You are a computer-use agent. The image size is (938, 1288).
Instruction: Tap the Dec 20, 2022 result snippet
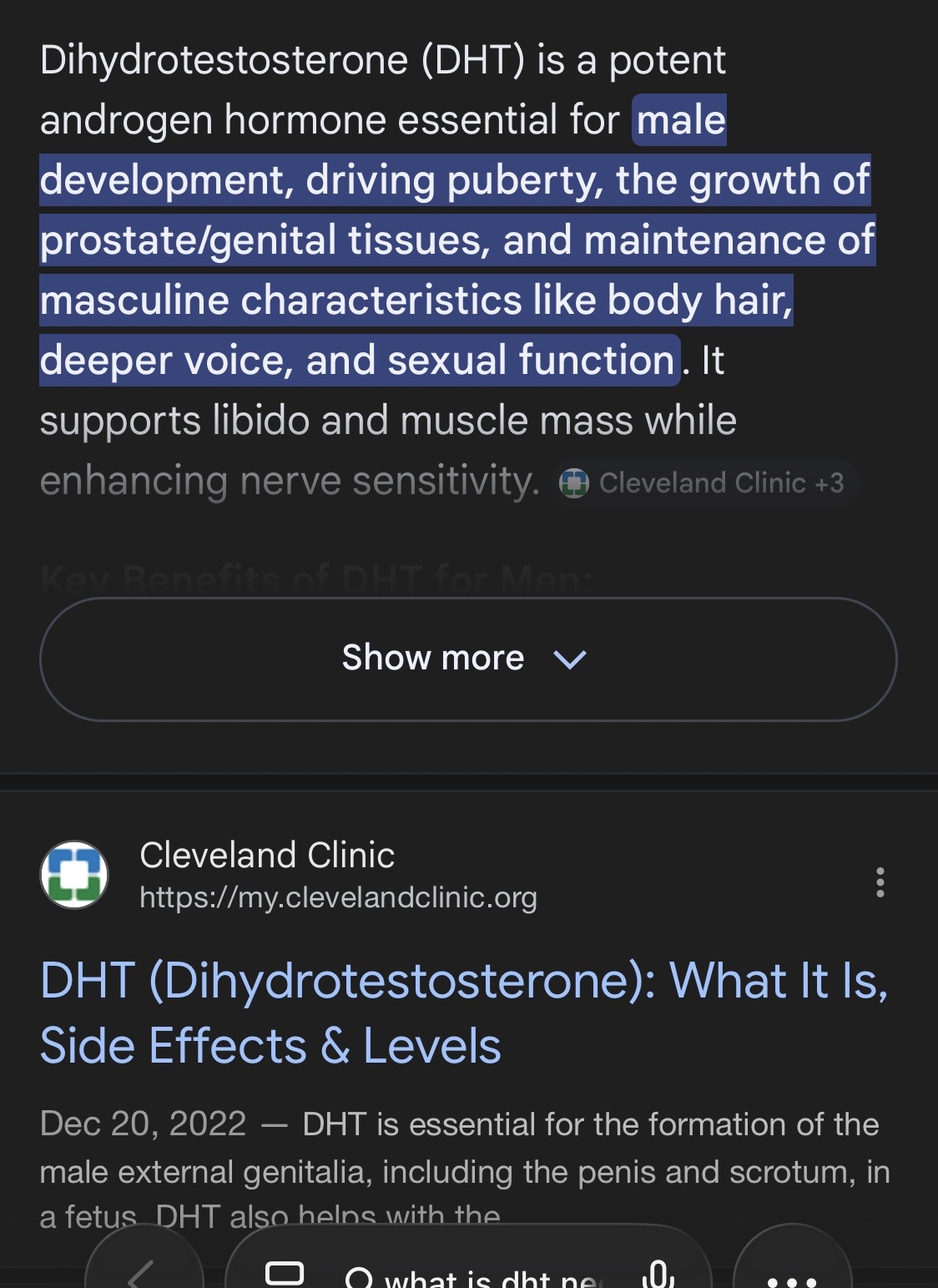tap(463, 1148)
